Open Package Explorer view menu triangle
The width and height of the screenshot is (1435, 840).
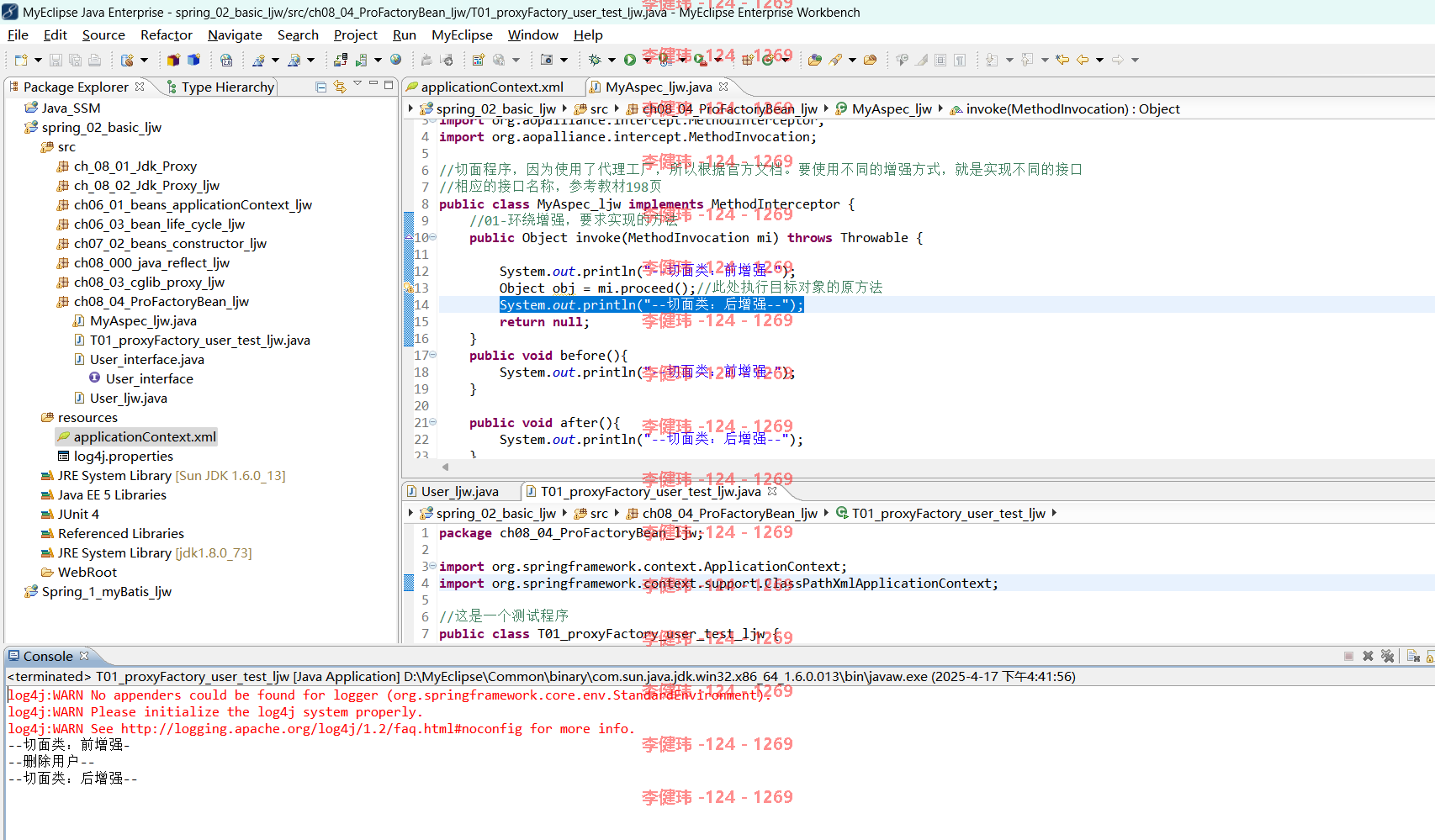(x=357, y=83)
